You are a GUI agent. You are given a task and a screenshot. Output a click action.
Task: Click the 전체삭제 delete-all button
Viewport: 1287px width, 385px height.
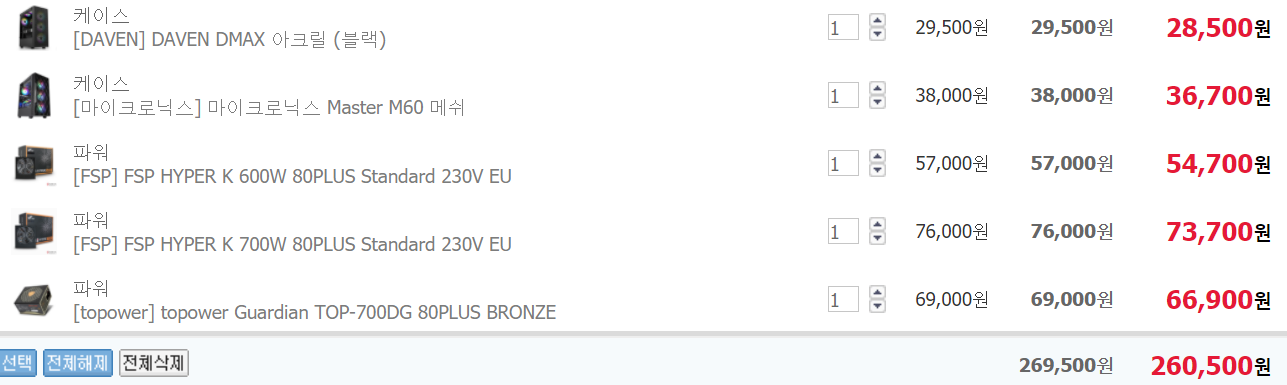click(154, 363)
